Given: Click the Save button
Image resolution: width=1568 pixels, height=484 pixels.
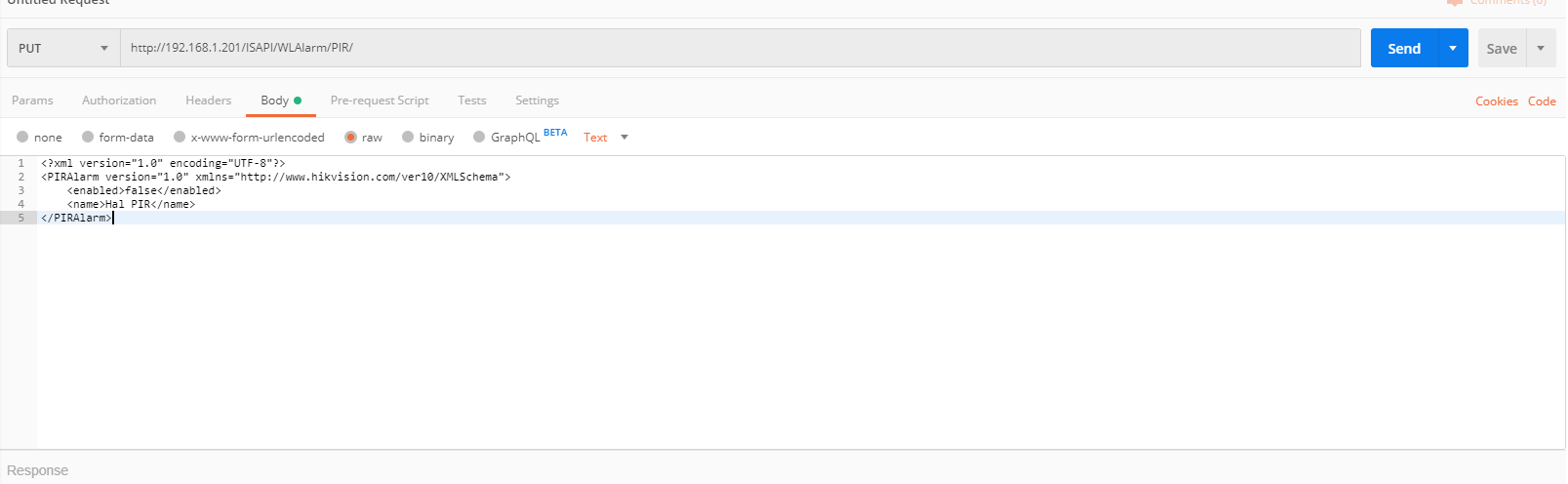Looking at the screenshot, I should [x=1502, y=49].
